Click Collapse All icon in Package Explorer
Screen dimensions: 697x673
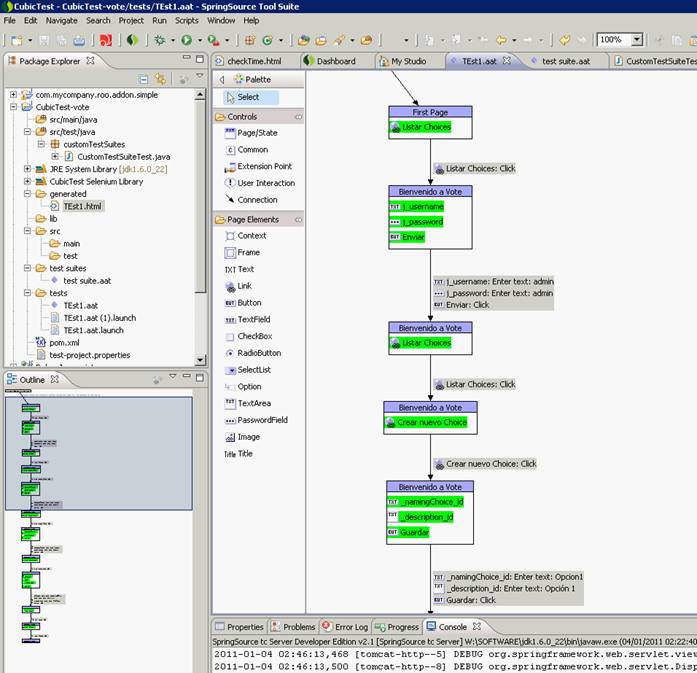click(144, 79)
